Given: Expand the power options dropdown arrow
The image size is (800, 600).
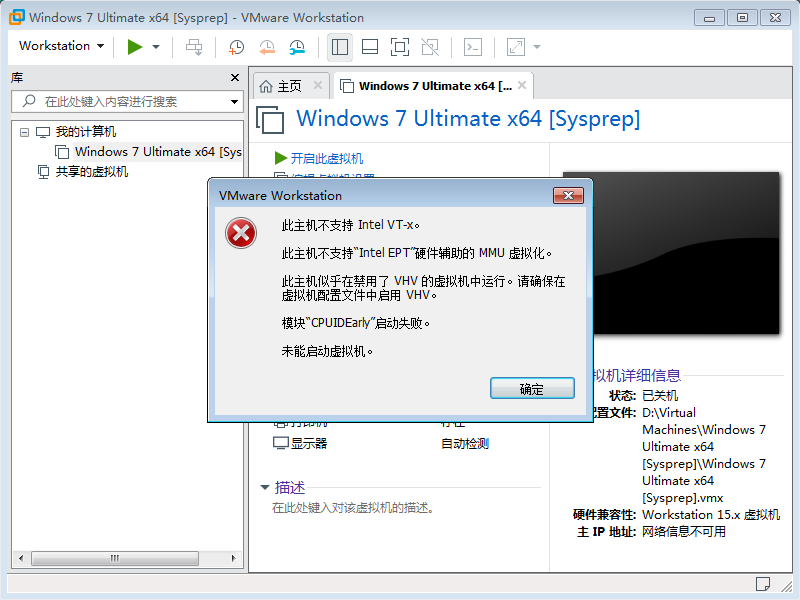Looking at the screenshot, I should point(156,47).
